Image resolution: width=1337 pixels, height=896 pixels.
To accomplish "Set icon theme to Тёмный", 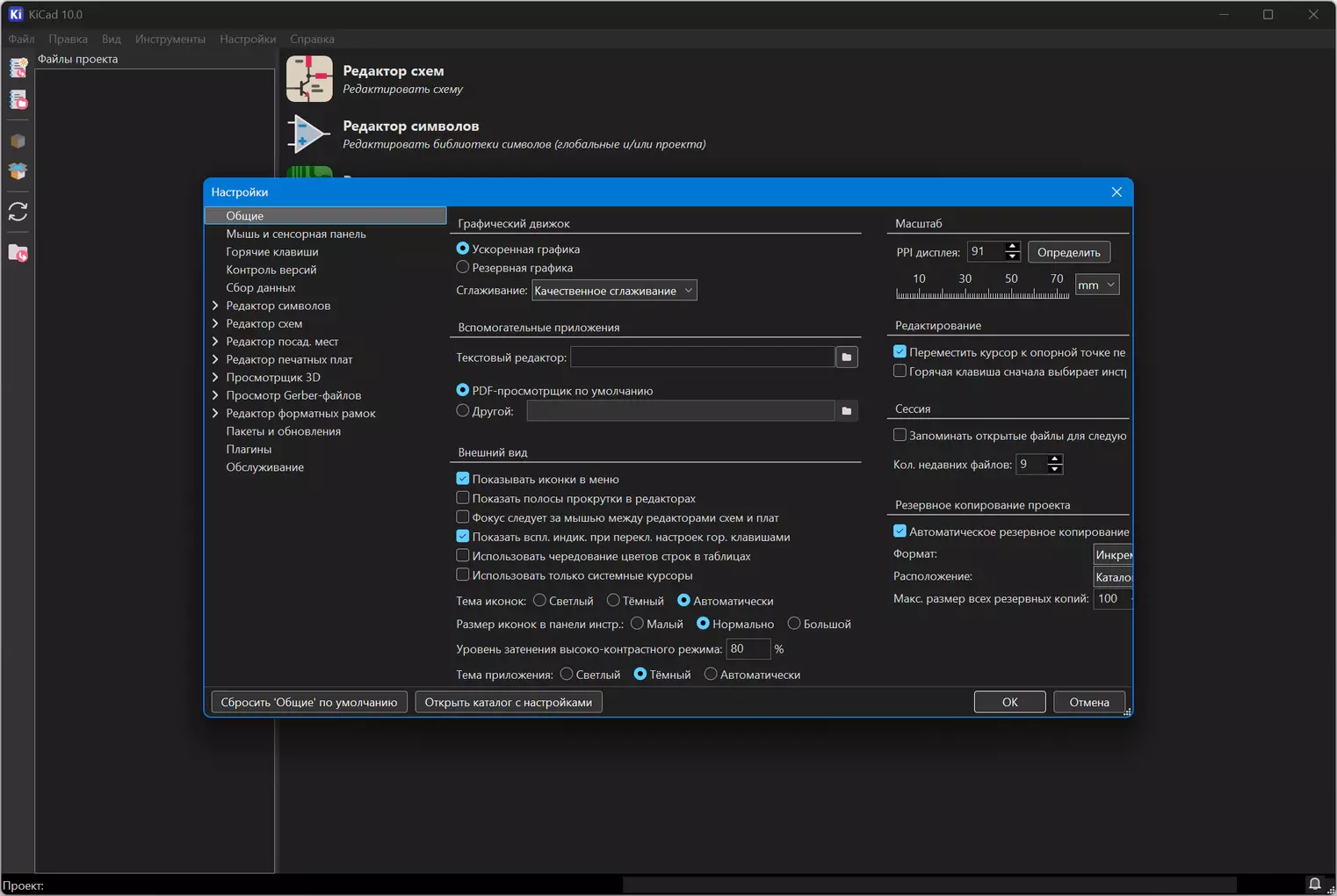I will 614,601.
